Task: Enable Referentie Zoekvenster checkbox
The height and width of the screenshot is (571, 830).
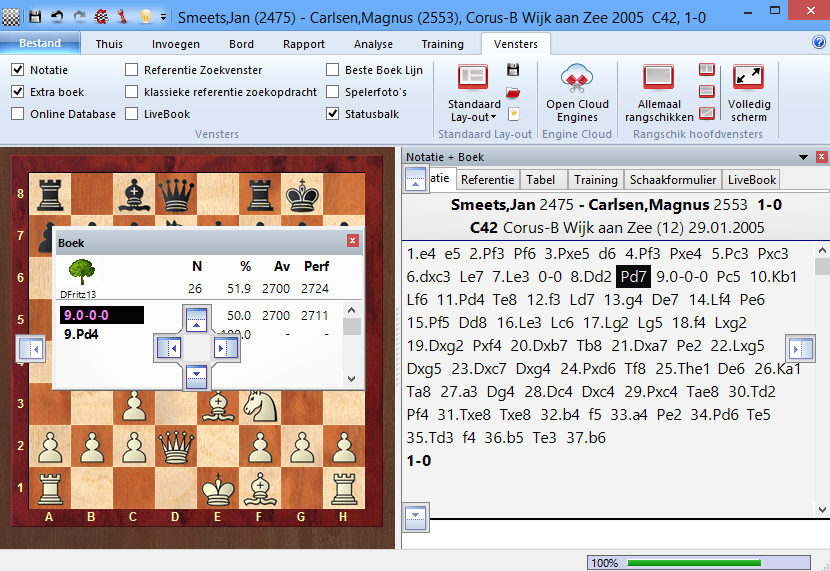Action: click(131, 69)
